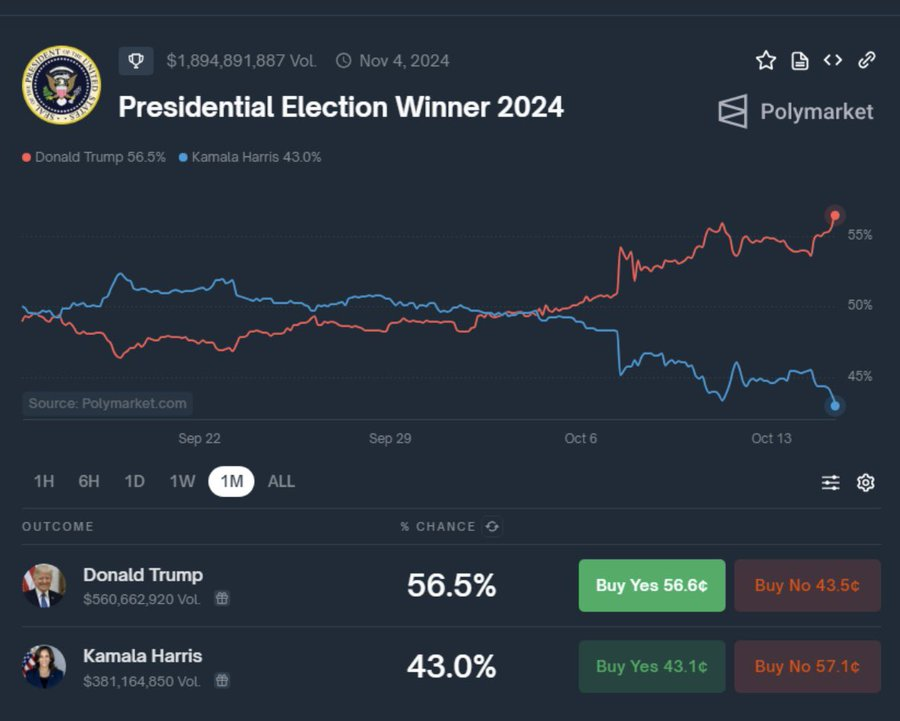Select the 1D time range

coord(134,481)
